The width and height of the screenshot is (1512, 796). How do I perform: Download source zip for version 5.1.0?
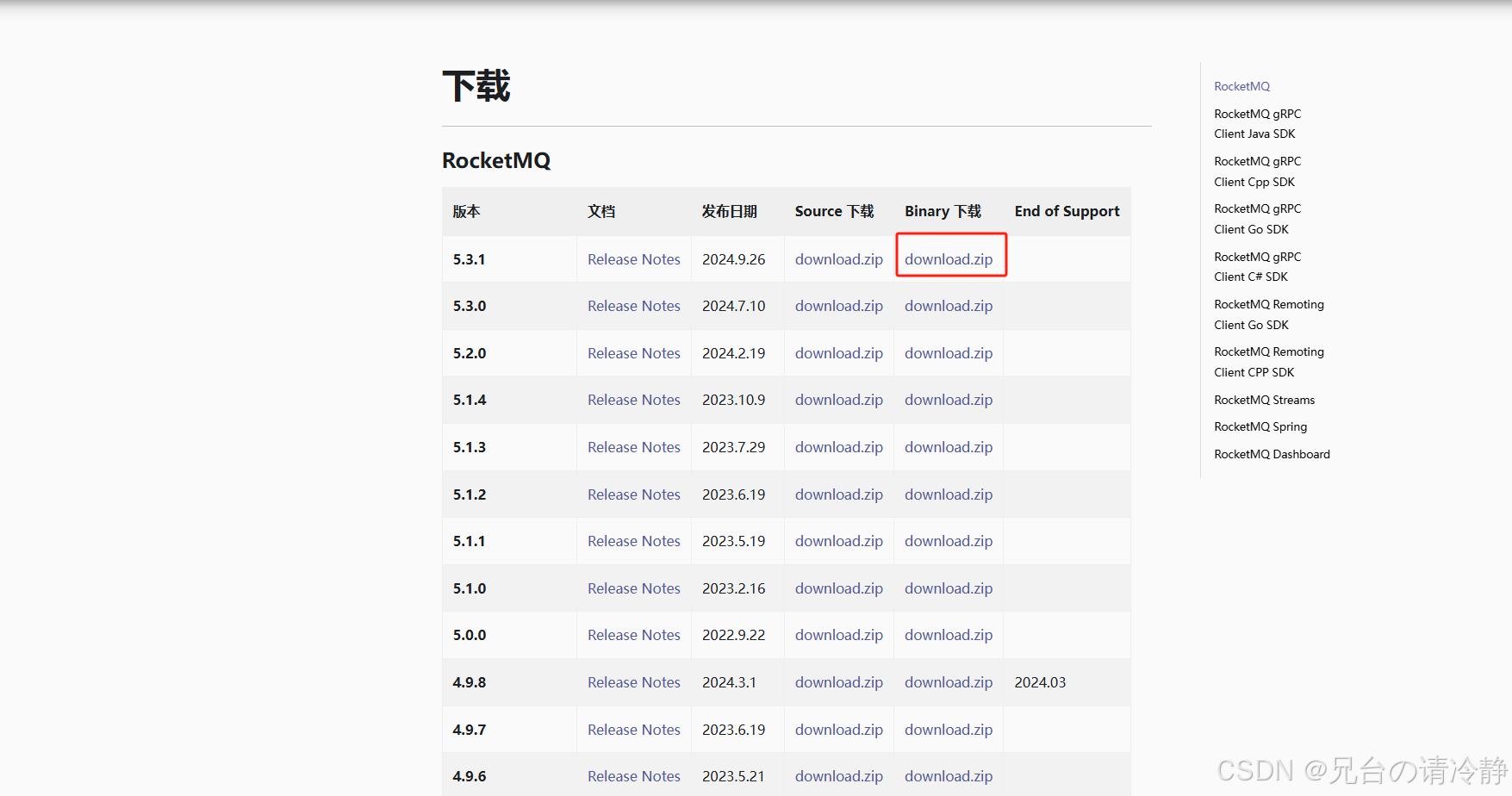tap(839, 588)
